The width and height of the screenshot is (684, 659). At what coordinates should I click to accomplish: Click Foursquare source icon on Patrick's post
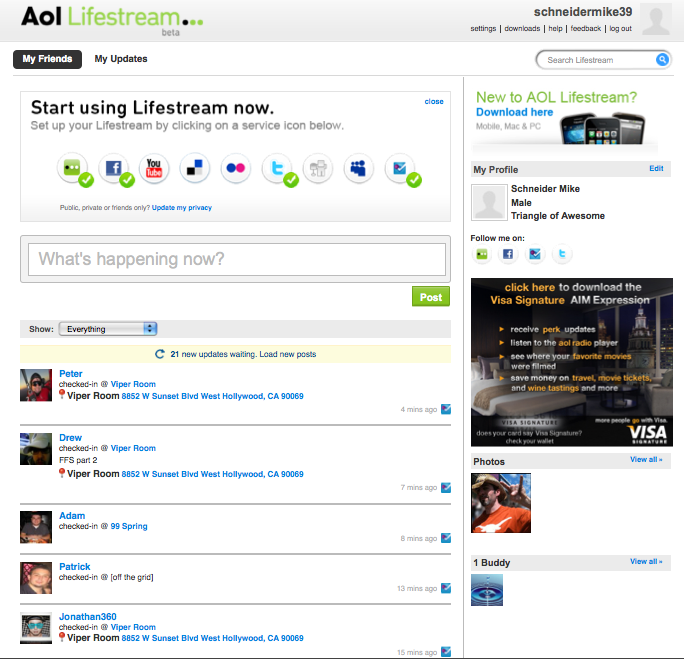[446, 588]
